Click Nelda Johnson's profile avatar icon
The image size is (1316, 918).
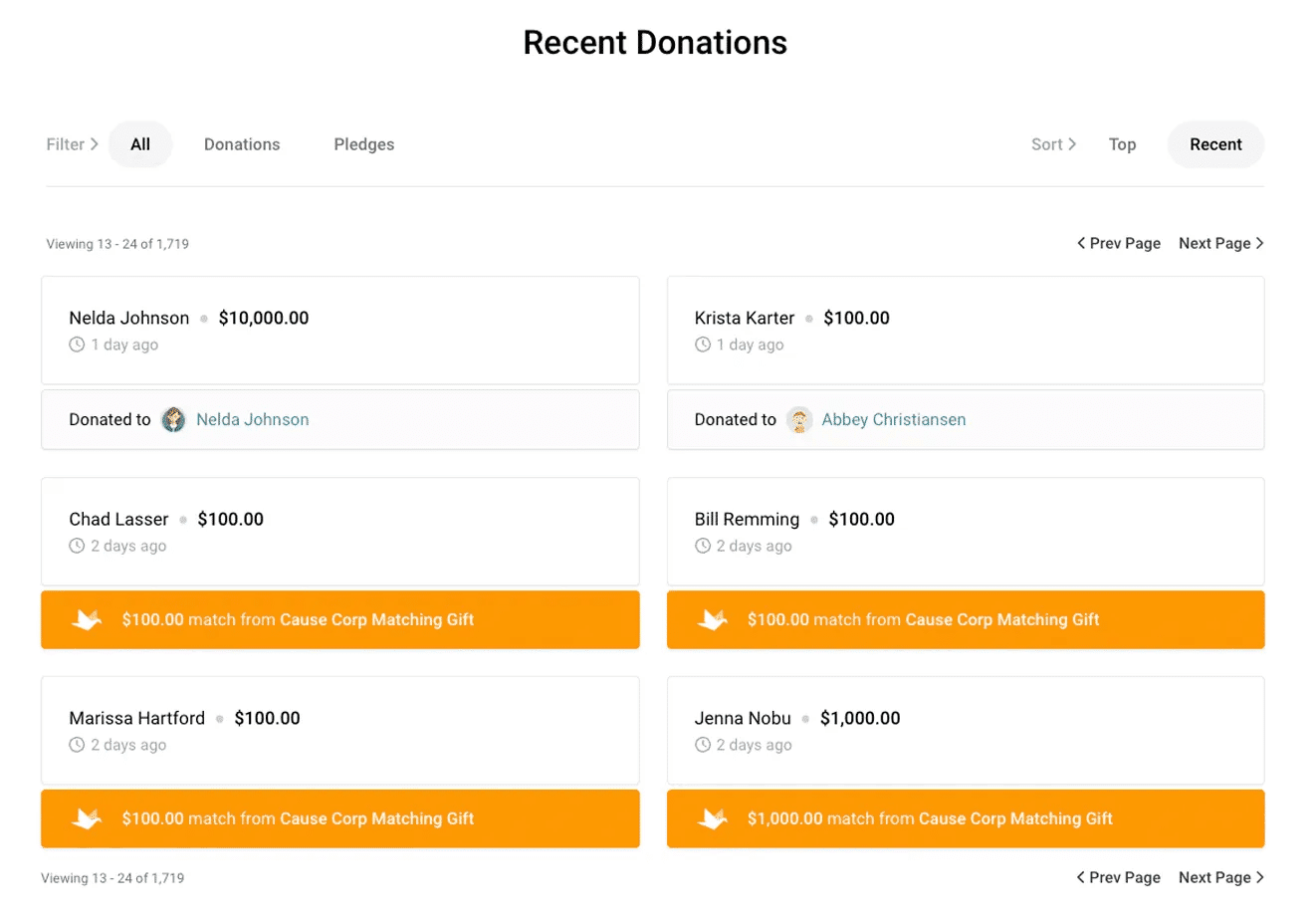[x=173, y=419]
